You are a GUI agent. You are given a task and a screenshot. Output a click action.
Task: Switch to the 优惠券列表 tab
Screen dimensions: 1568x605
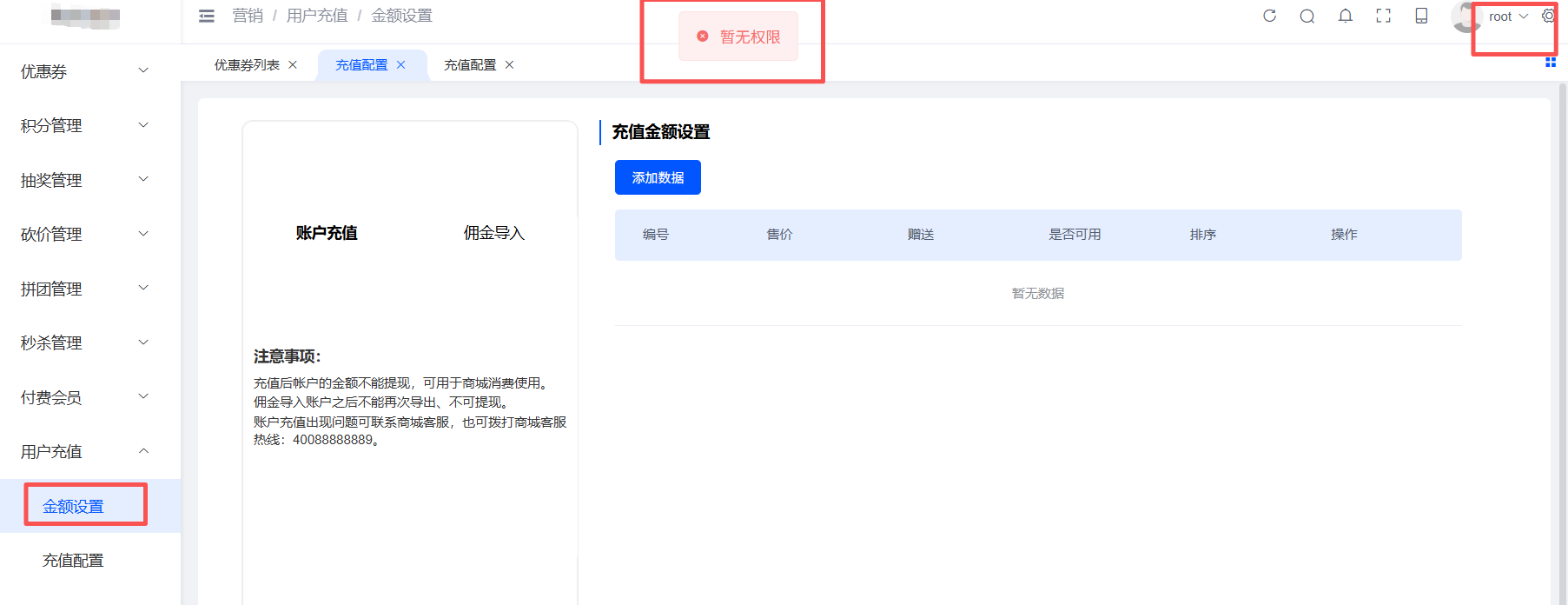pyautogui.click(x=247, y=65)
